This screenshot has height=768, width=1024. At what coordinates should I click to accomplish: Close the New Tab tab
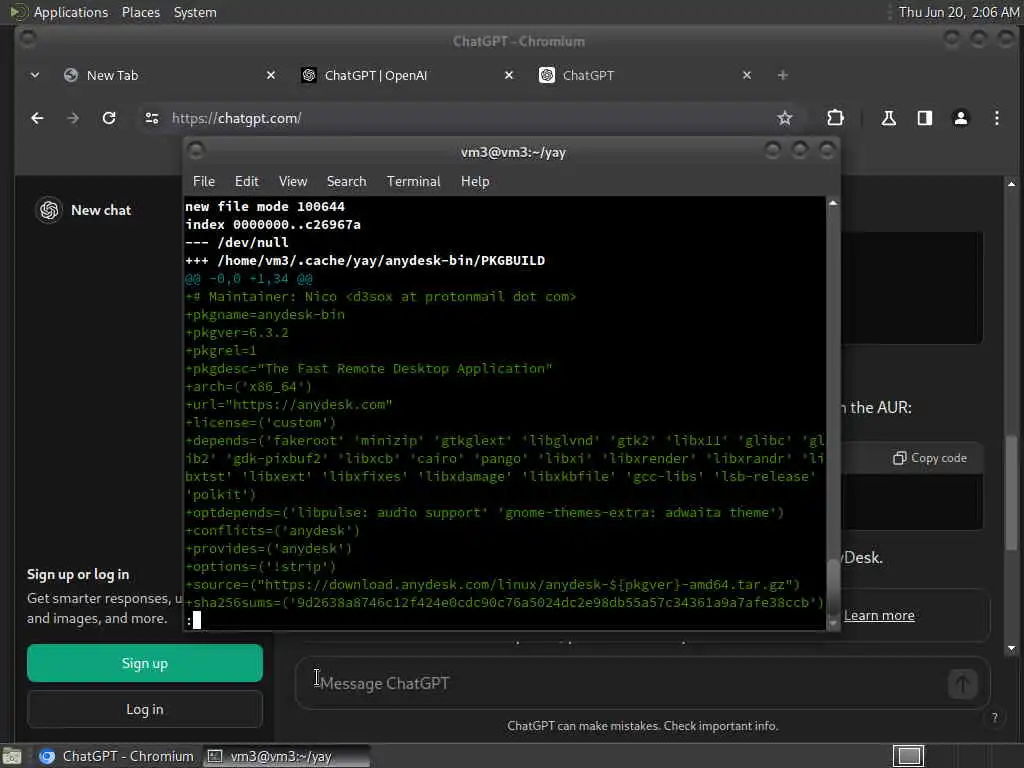coord(271,76)
